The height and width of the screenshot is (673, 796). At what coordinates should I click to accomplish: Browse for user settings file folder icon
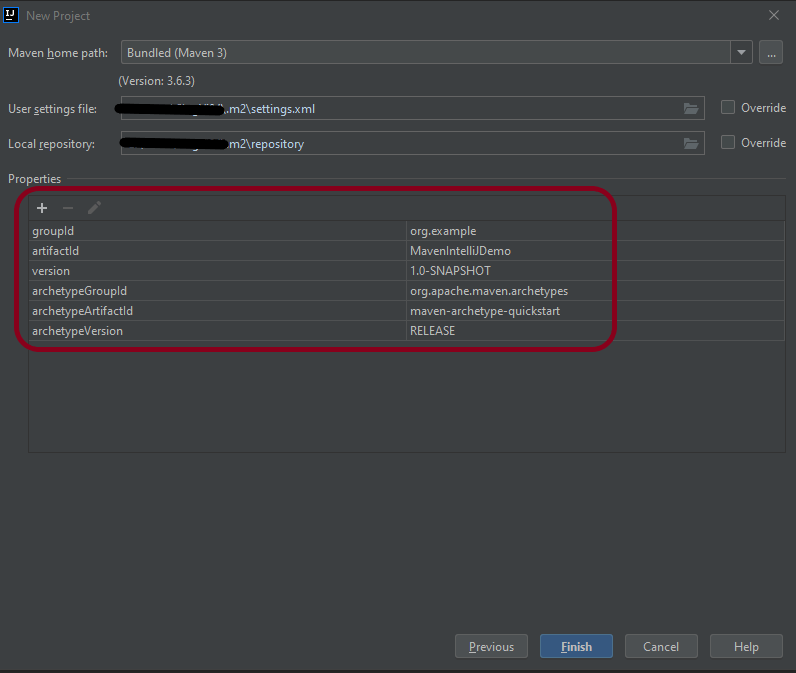690,108
